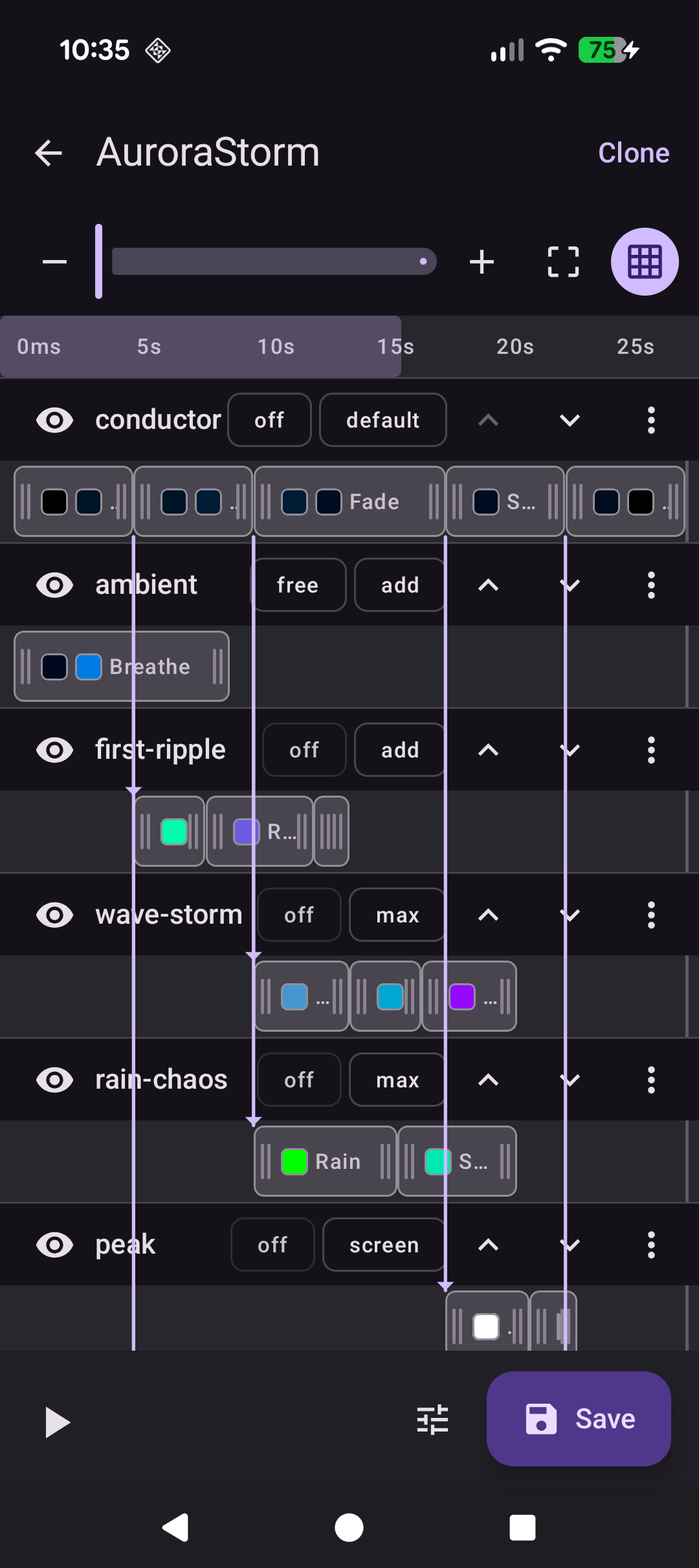Tap purple swatch in wave-storm clip
This screenshot has height=1568, width=699.
[462, 997]
